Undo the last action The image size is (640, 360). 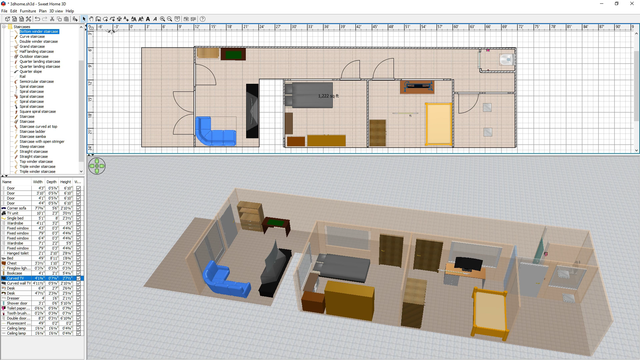[37, 19]
